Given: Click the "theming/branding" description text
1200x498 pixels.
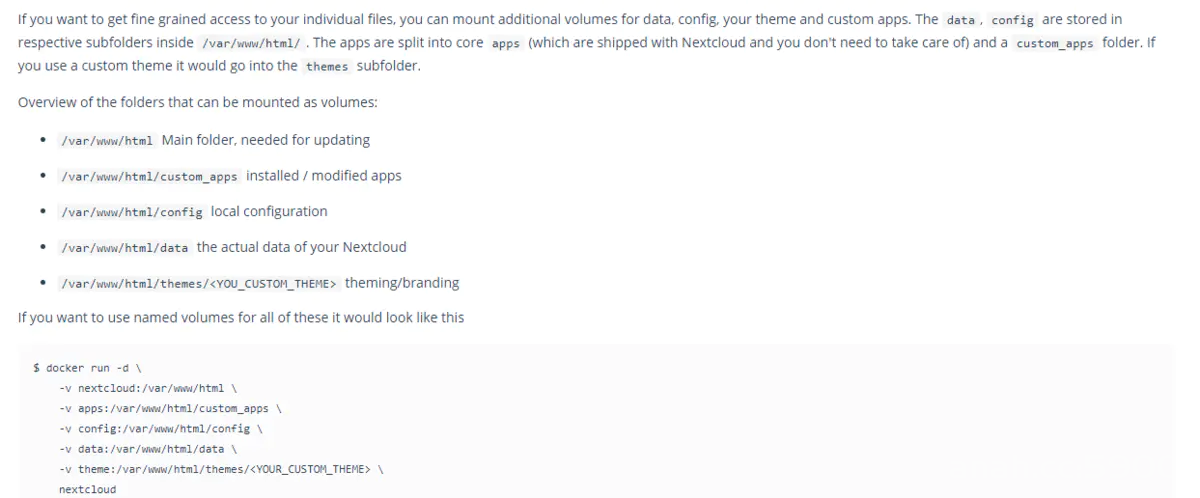Looking at the screenshot, I should click(x=402, y=283).
